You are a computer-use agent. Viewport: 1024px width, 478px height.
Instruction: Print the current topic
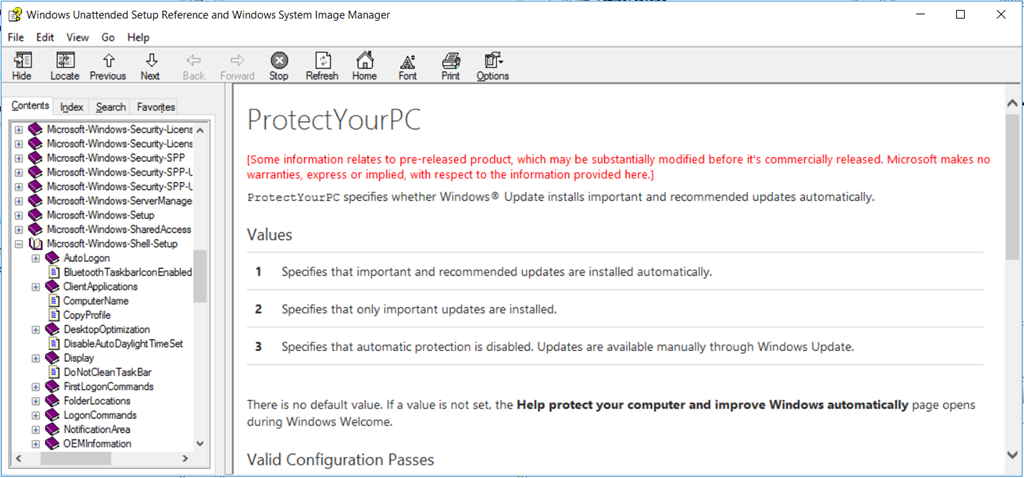click(451, 66)
